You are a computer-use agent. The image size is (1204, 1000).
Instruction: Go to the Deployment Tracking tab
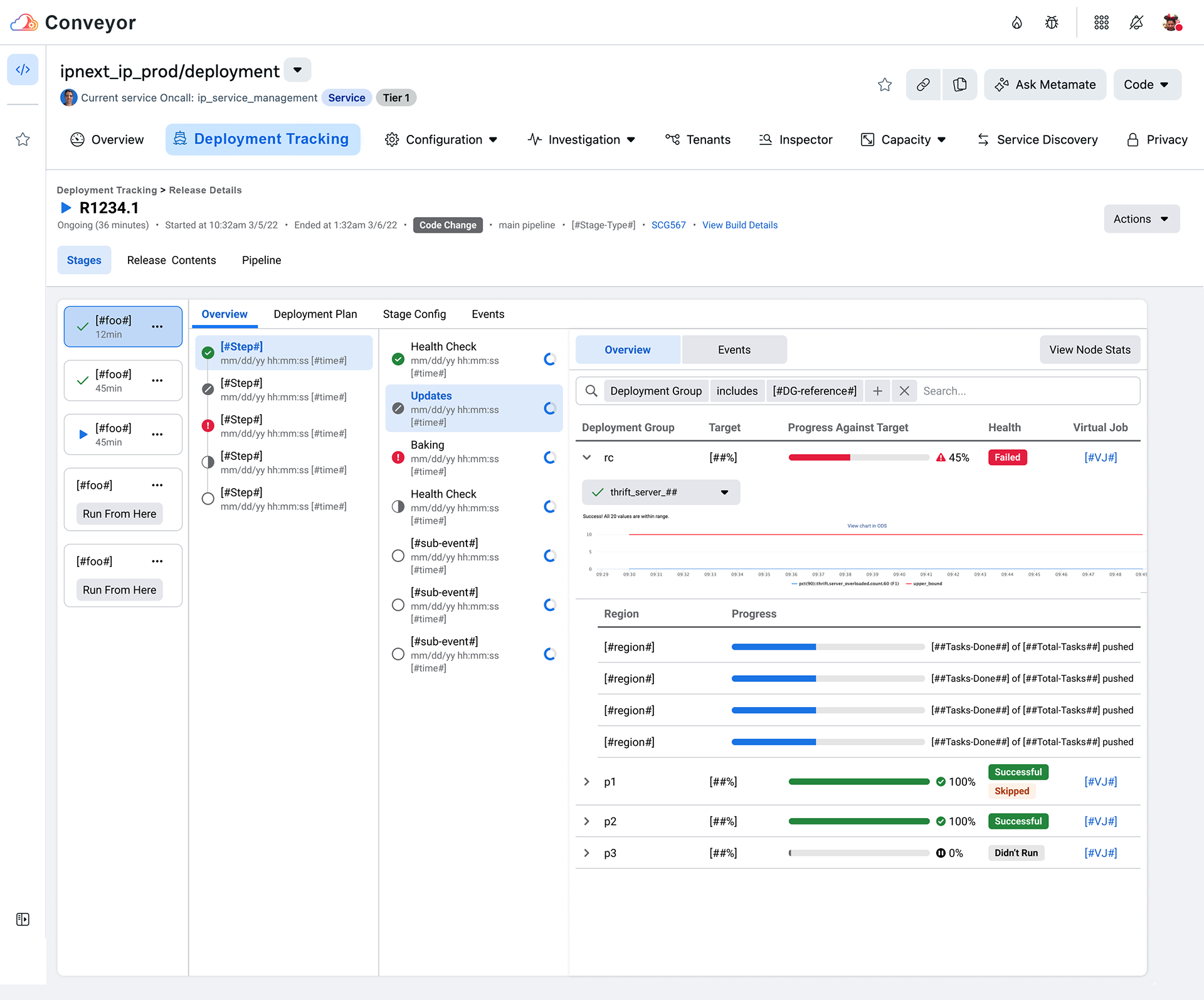point(263,139)
